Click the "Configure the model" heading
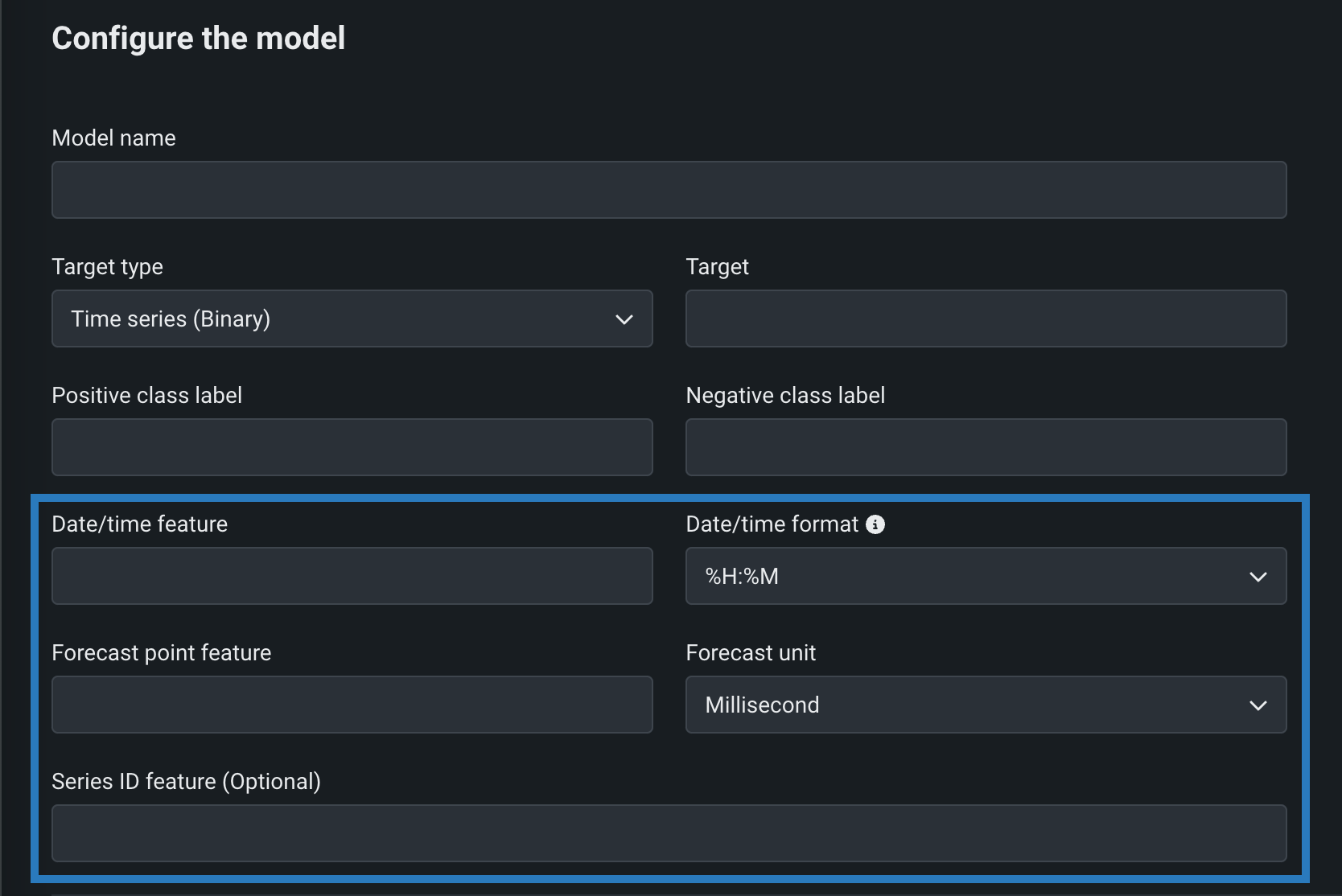This screenshot has height=896, width=1342. point(198,39)
